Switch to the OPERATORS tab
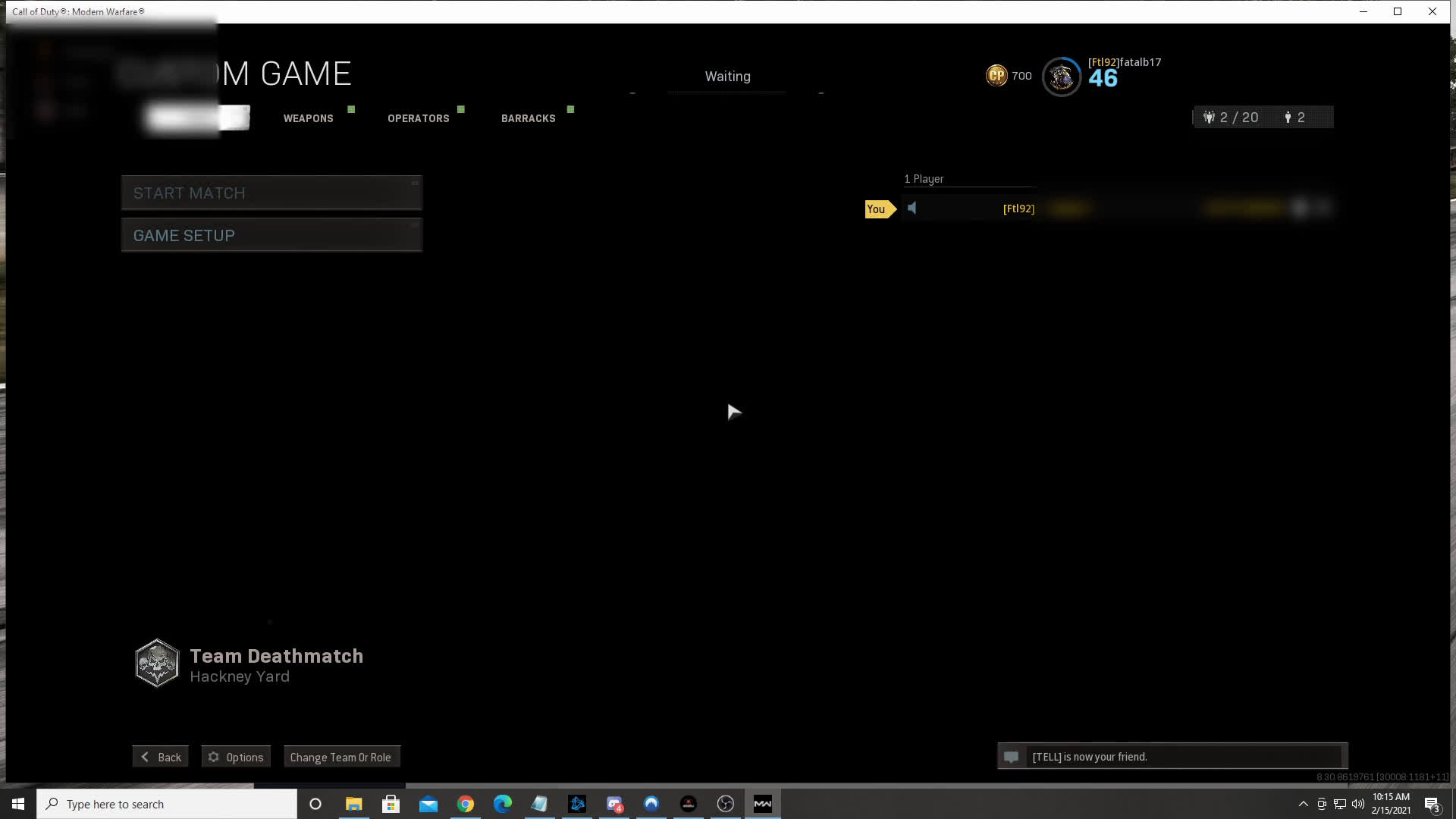The height and width of the screenshot is (819, 1456). pyautogui.click(x=418, y=118)
